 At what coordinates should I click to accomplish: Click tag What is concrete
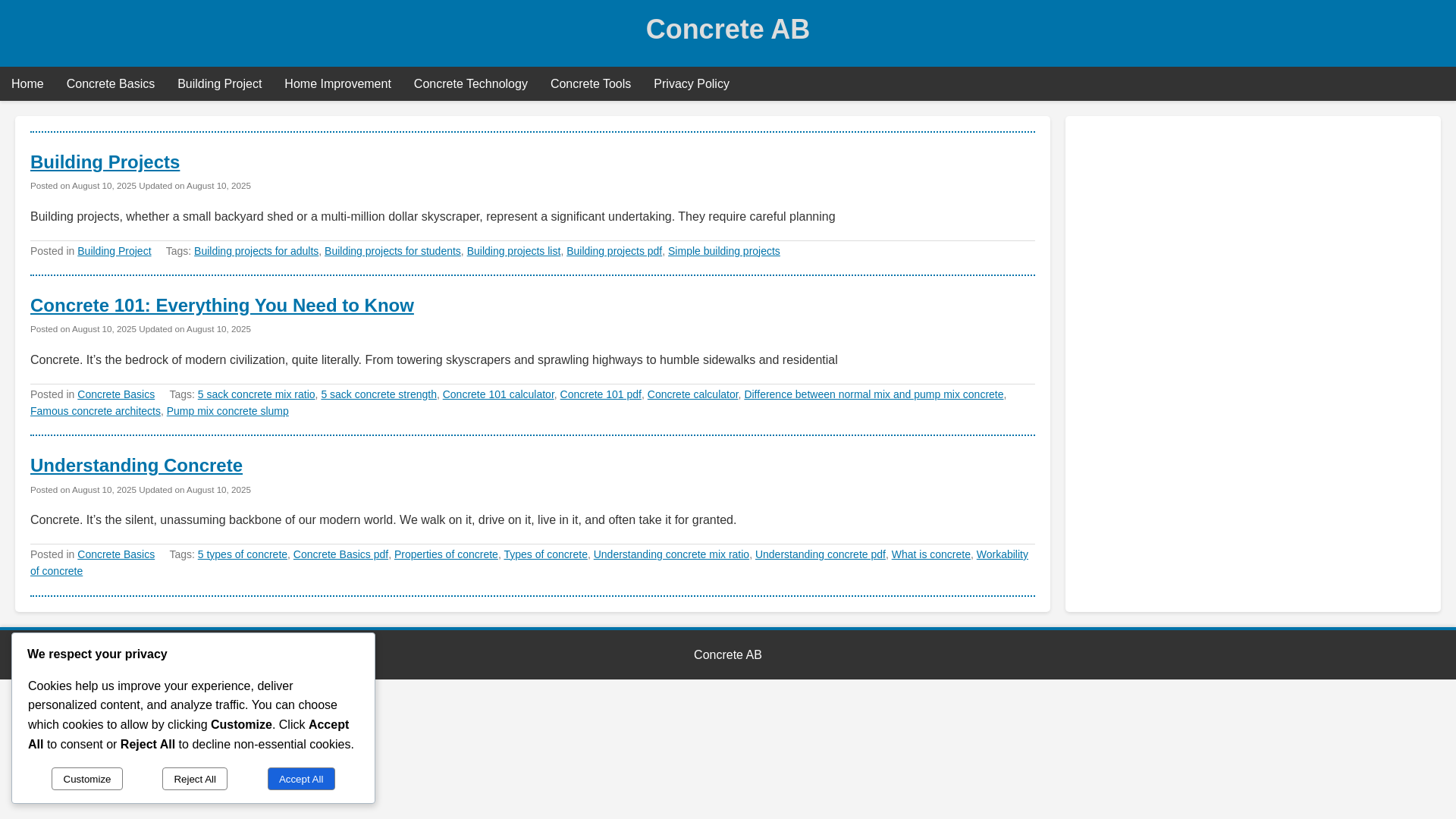point(930,554)
